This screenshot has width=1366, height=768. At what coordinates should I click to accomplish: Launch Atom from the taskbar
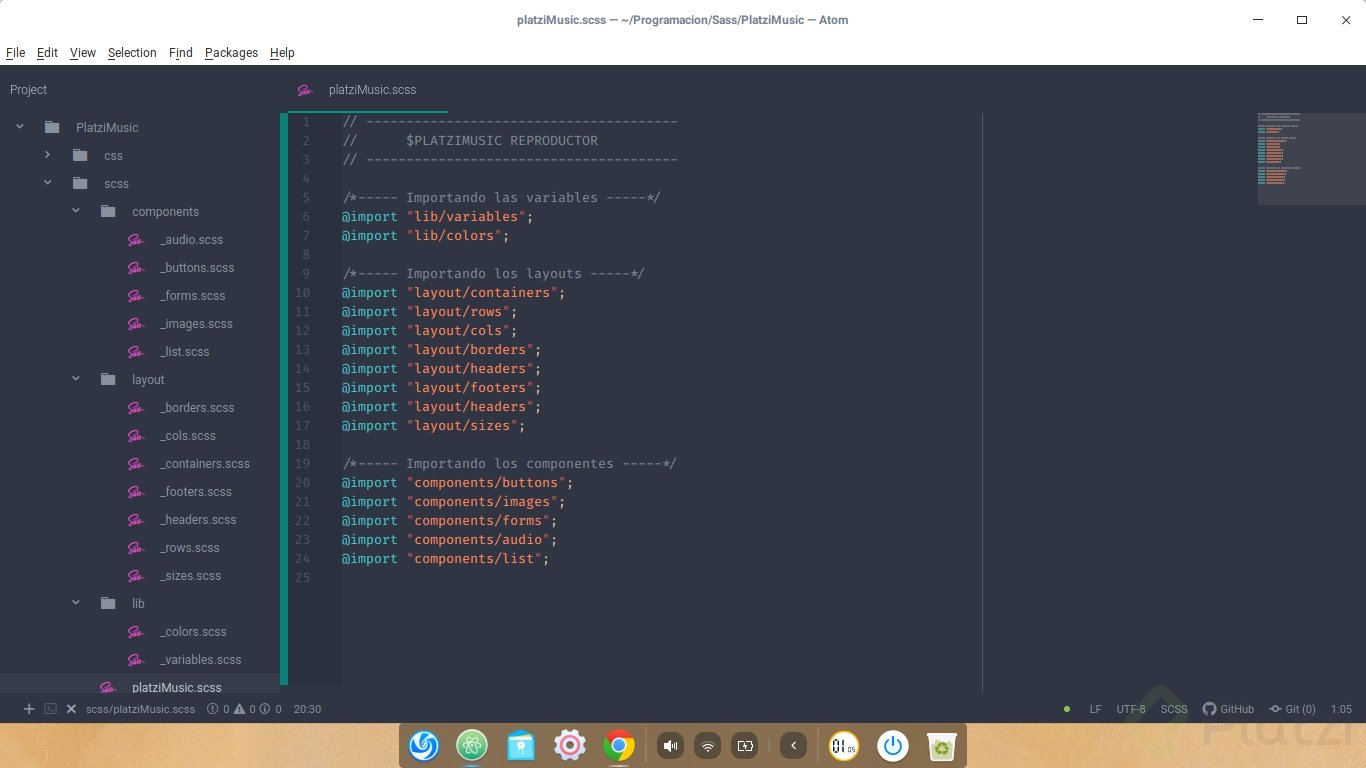[x=471, y=745]
